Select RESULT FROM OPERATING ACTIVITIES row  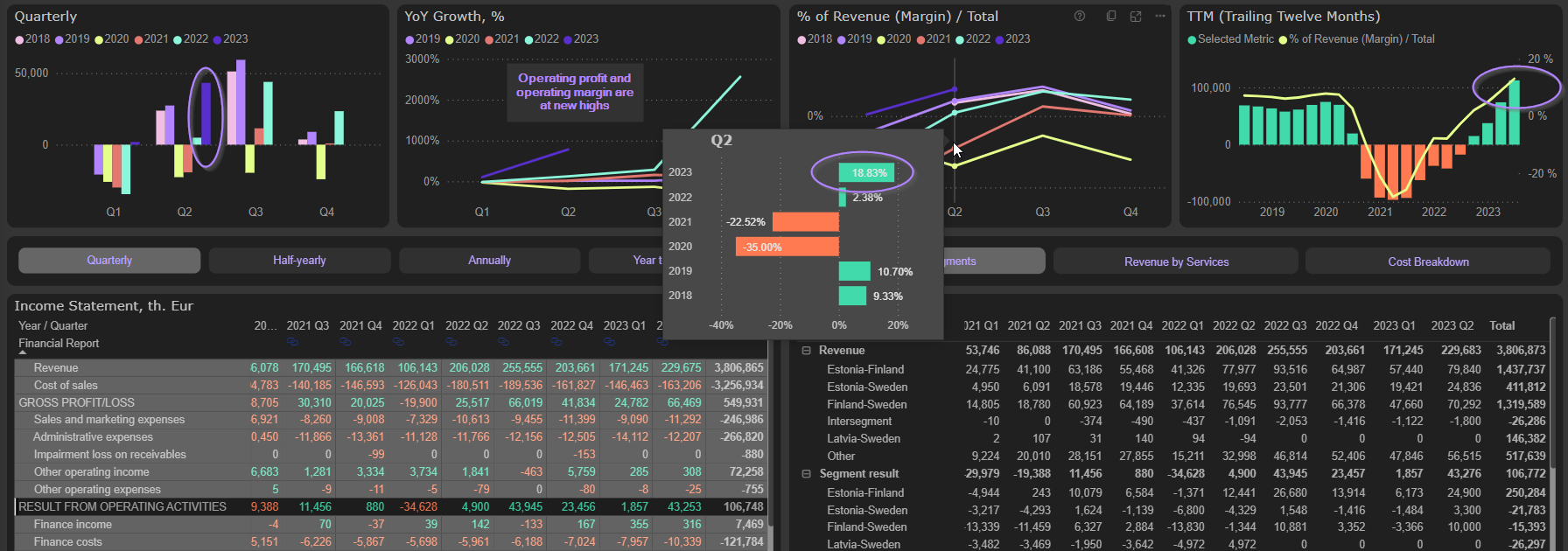pyautogui.click(x=122, y=506)
